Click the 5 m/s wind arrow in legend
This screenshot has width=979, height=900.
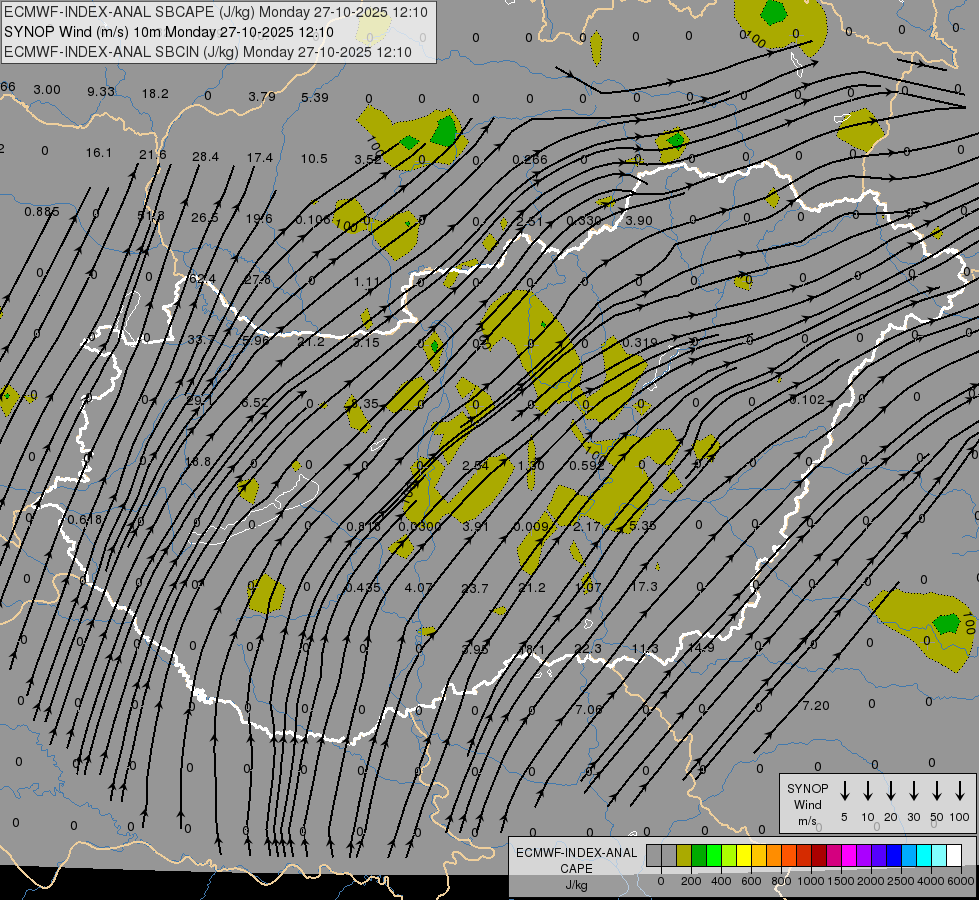pyautogui.click(x=844, y=791)
